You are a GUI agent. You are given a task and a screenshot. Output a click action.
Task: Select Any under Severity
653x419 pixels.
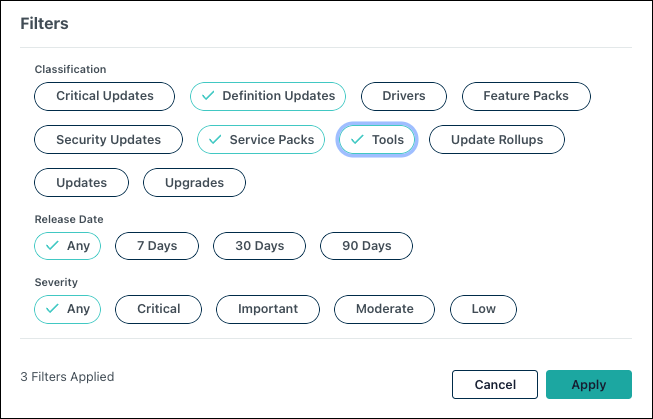click(x=67, y=309)
